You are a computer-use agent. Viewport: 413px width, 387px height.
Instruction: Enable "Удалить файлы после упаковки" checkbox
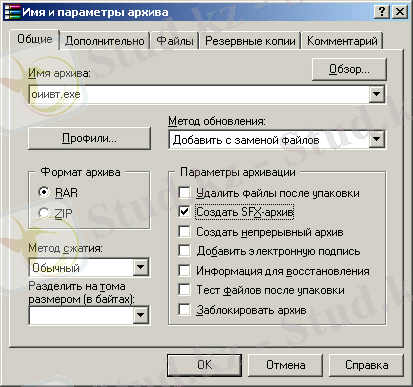pos(184,192)
